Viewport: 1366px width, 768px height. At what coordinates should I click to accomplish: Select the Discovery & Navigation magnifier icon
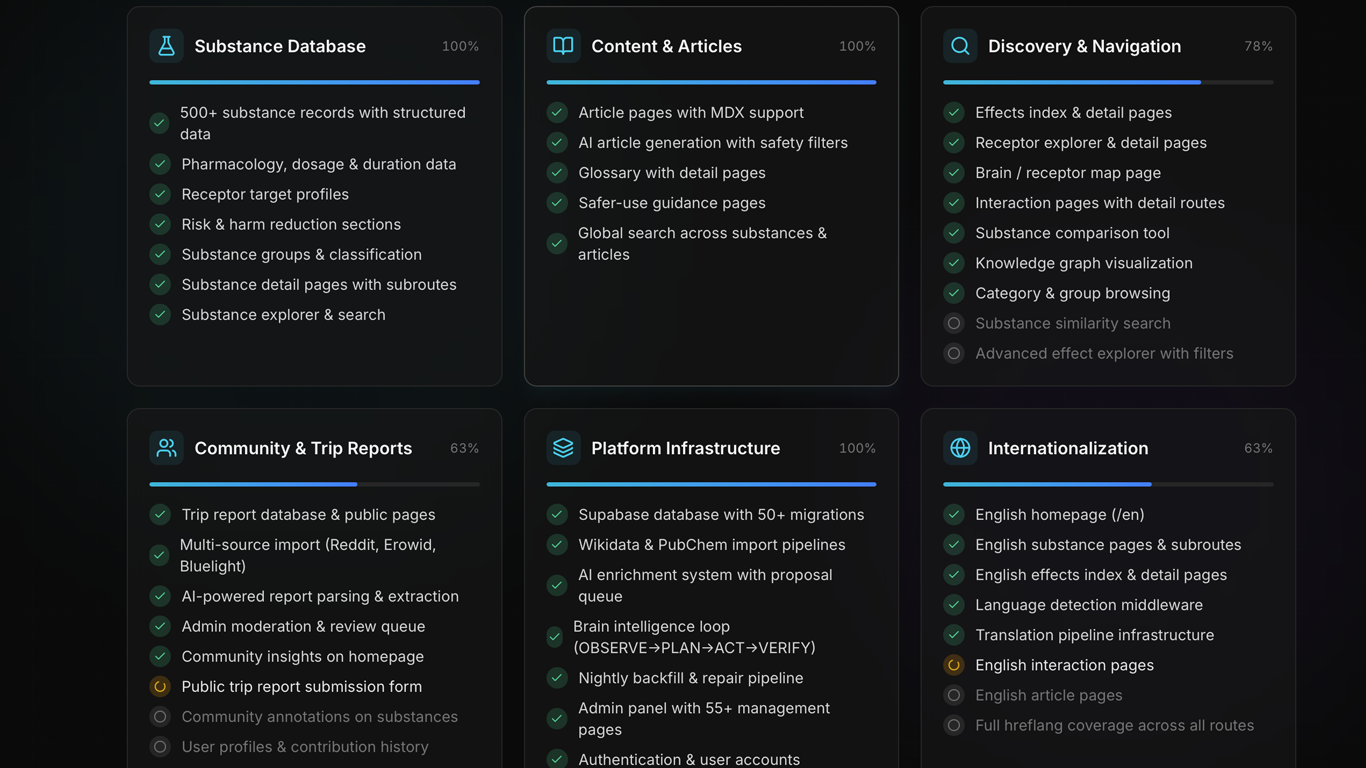pos(960,46)
